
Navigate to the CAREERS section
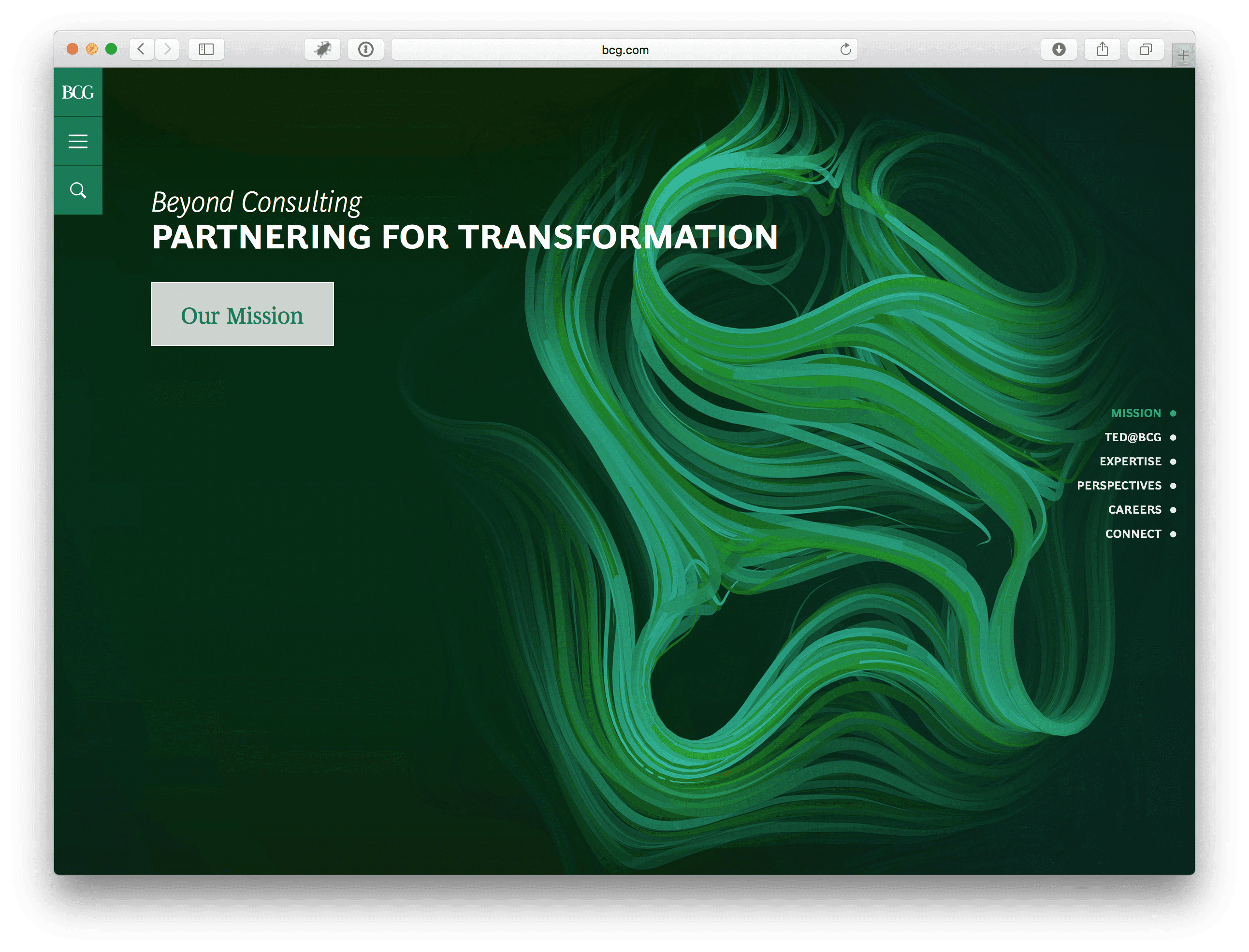point(1135,510)
